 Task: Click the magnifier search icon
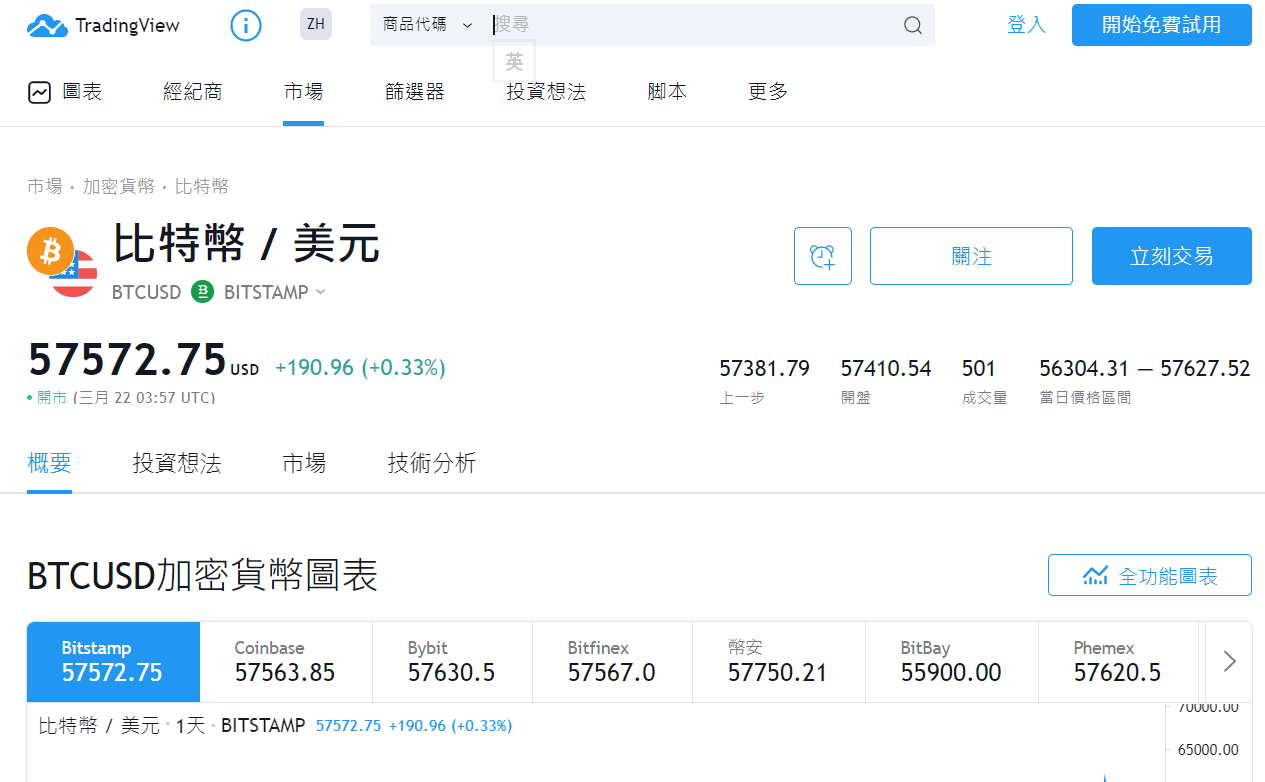[x=912, y=25]
